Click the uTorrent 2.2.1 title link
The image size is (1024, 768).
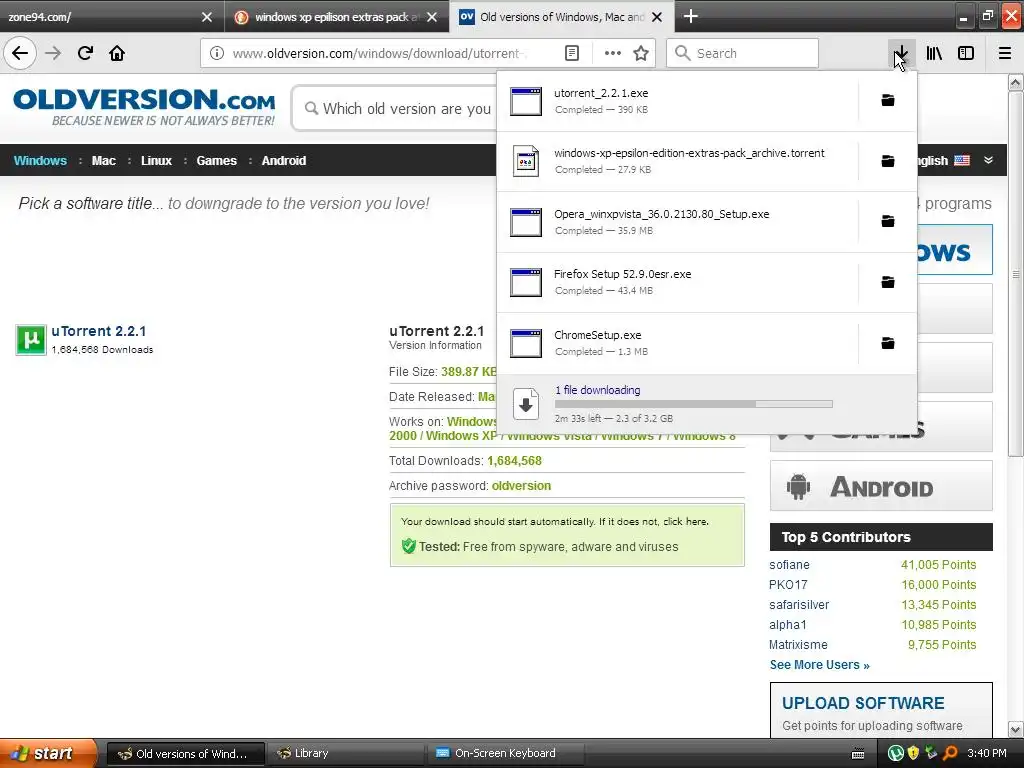pos(99,331)
